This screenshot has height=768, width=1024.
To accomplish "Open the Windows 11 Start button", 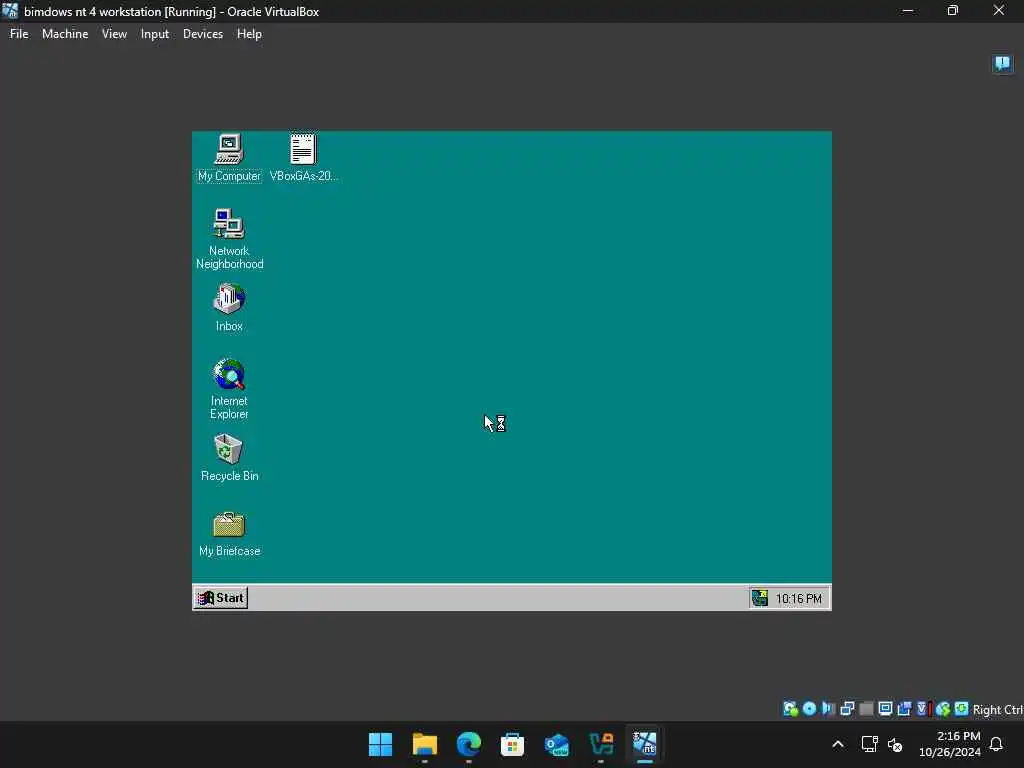I will point(380,744).
